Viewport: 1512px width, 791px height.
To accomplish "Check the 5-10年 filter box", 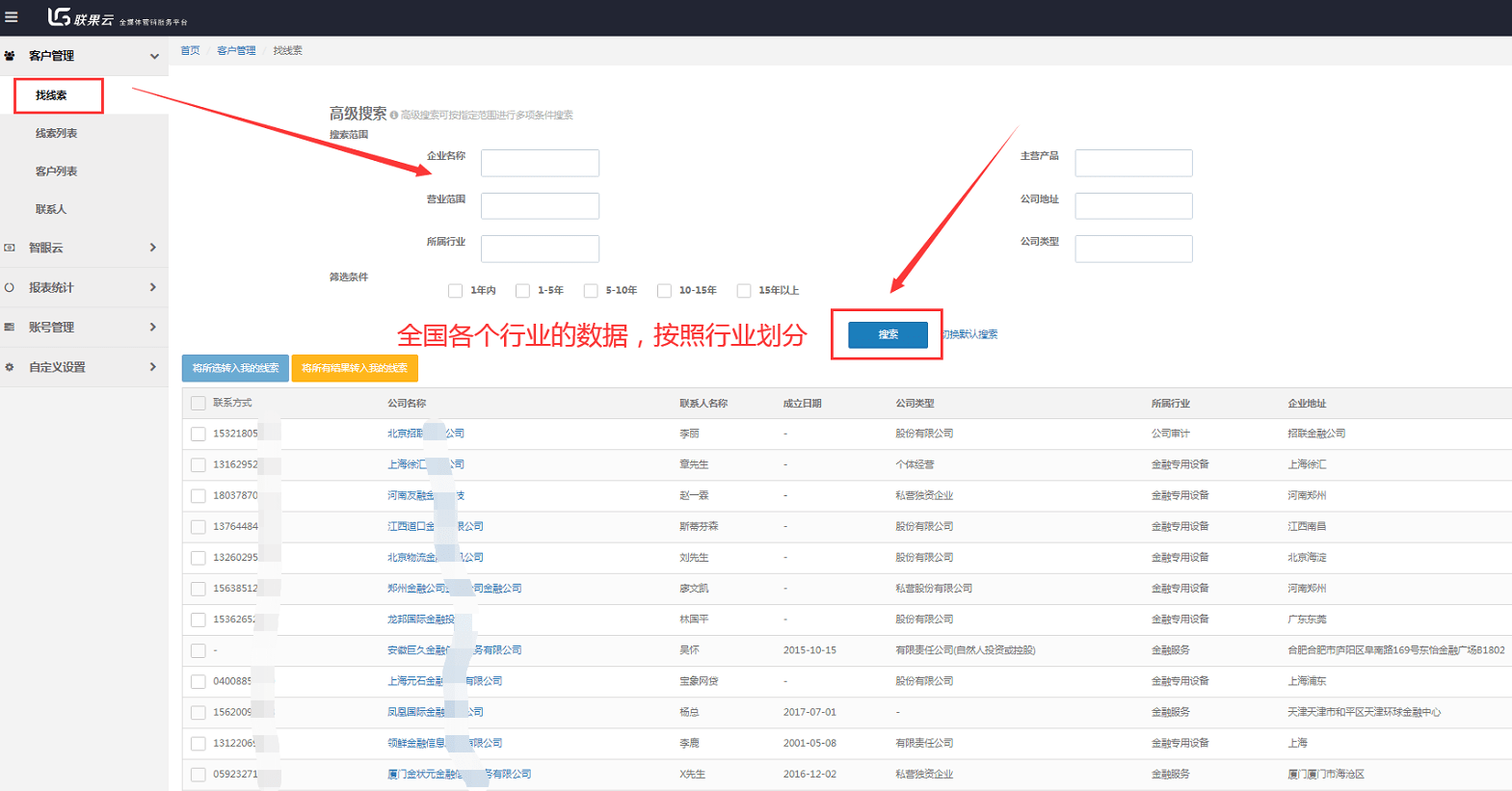I will click(591, 291).
